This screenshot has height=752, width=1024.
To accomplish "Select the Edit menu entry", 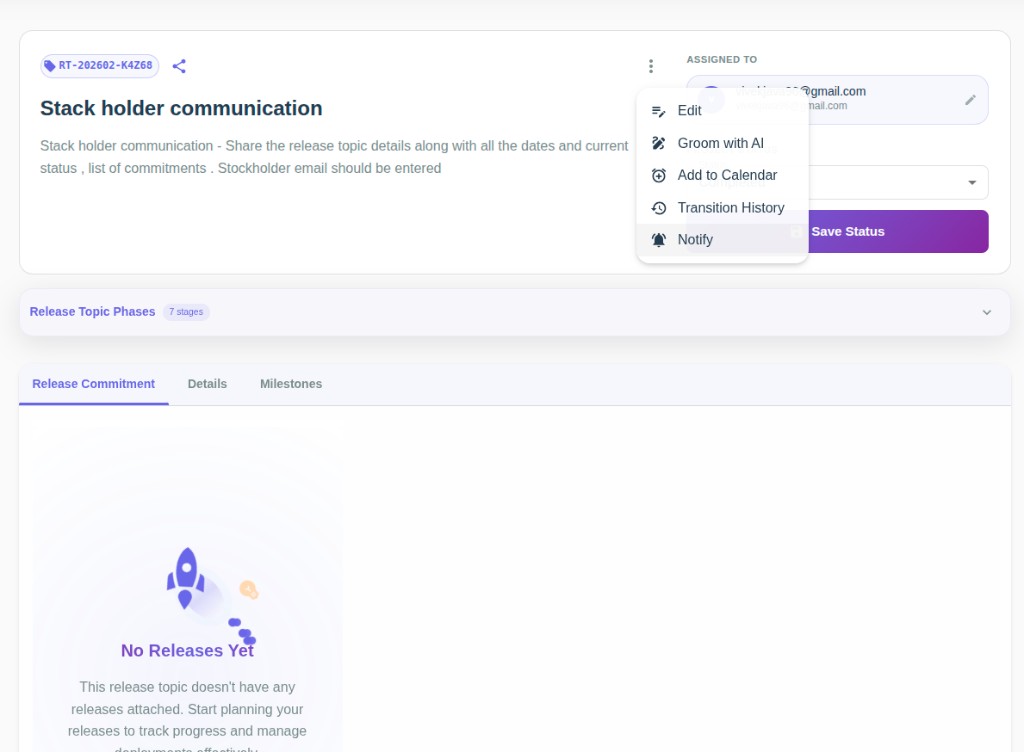I will coord(690,110).
